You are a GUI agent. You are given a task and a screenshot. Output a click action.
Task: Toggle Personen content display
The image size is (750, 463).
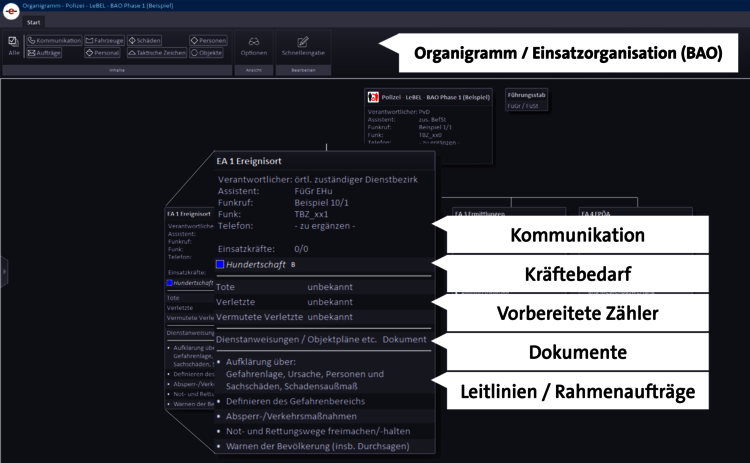click(208, 41)
